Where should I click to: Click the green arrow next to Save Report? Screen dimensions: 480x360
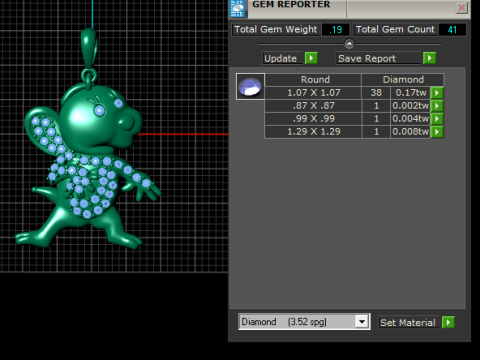[x=429, y=58]
